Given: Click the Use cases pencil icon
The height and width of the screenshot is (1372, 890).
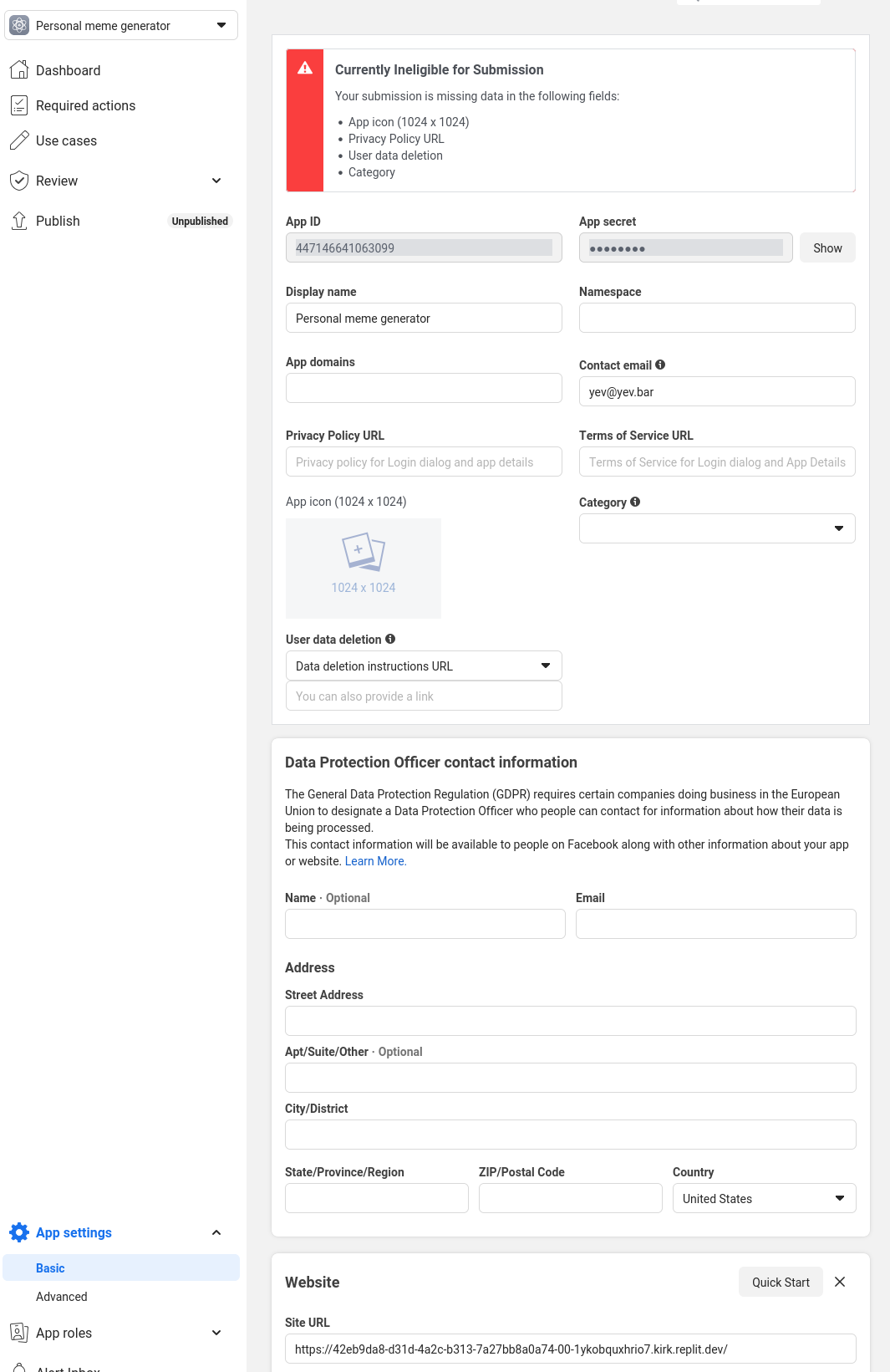Looking at the screenshot, I should tap(19, 140).
